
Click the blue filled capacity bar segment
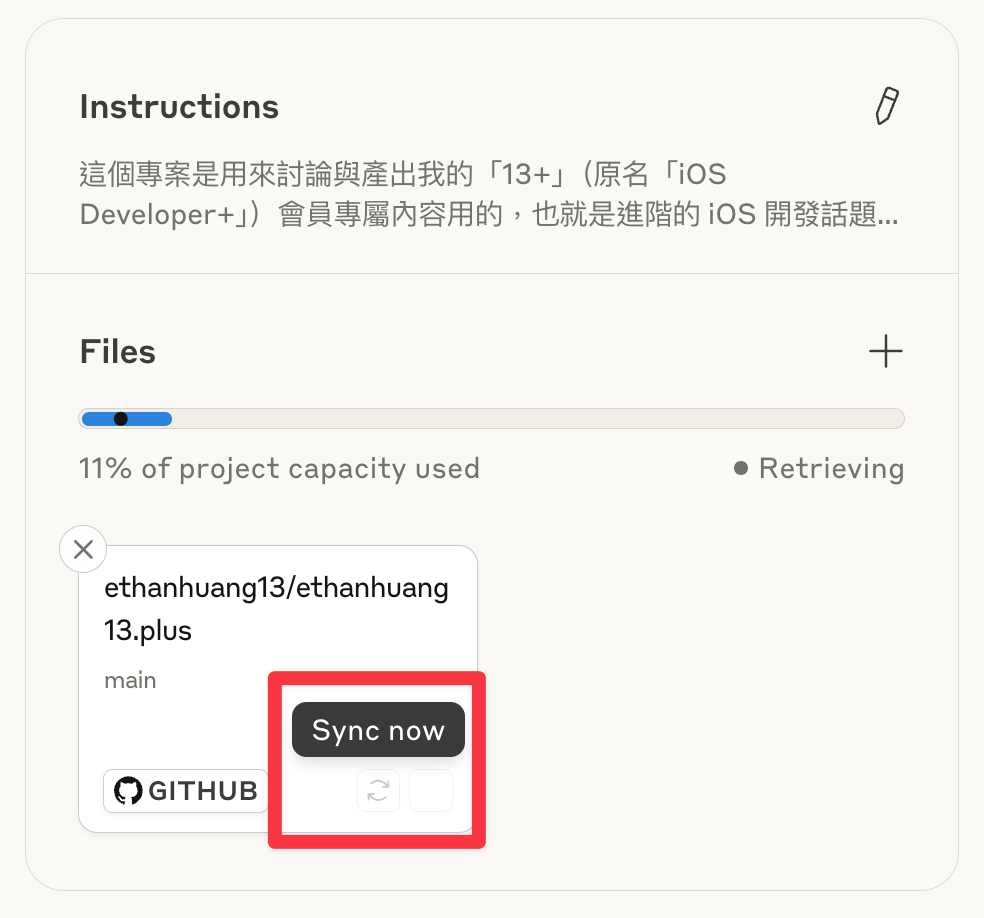tap(127, 419)
